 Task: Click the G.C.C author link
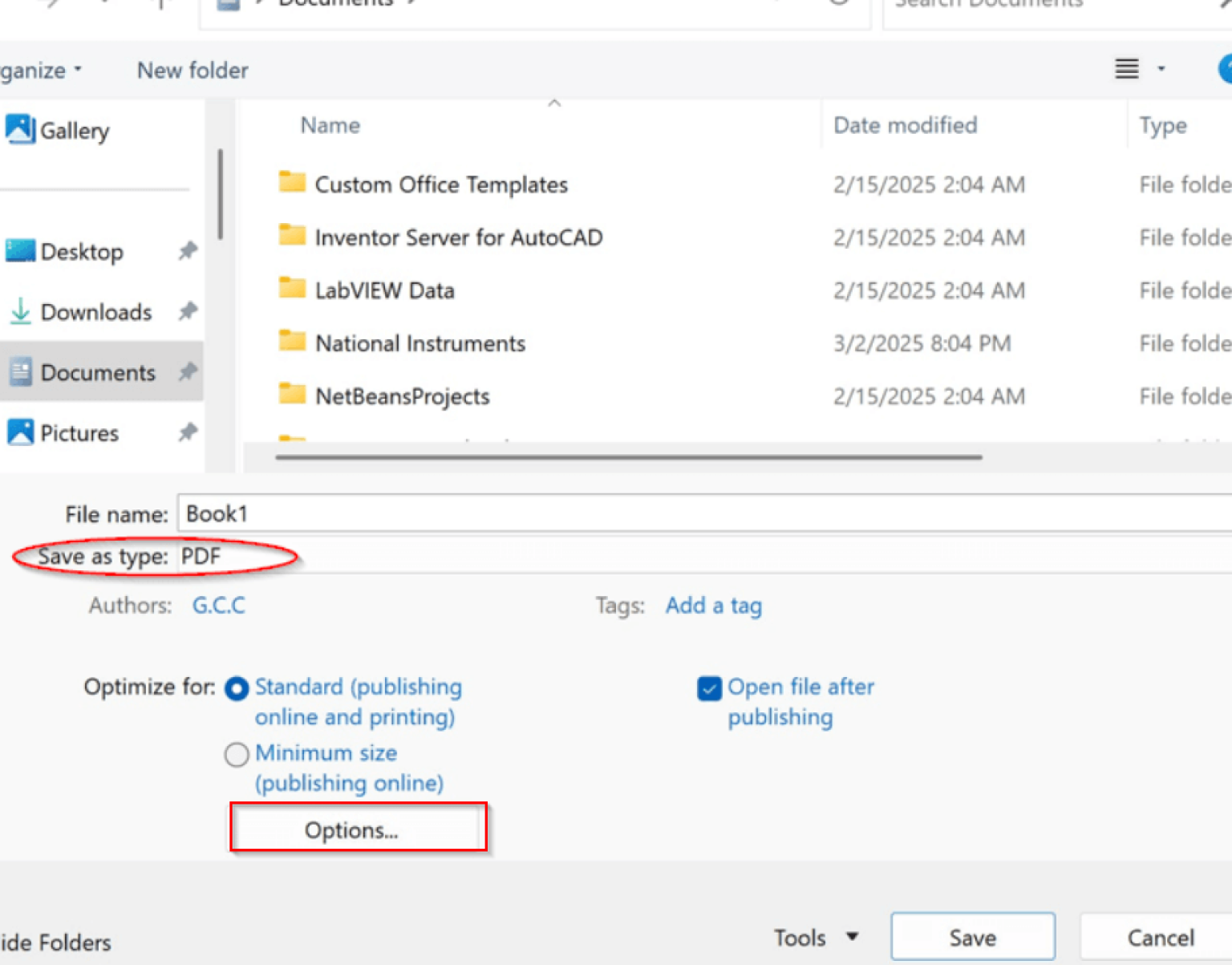click(218, 606)
